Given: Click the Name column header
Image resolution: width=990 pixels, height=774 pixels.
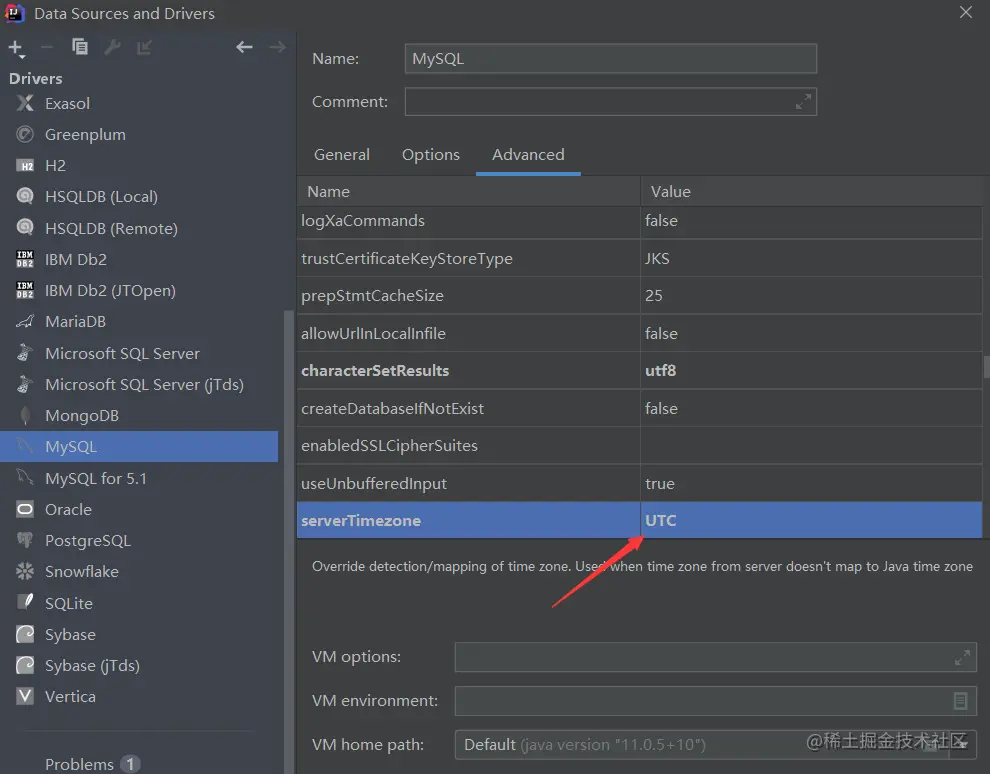Looking at the screenshot, I should (x=468, y=191).
